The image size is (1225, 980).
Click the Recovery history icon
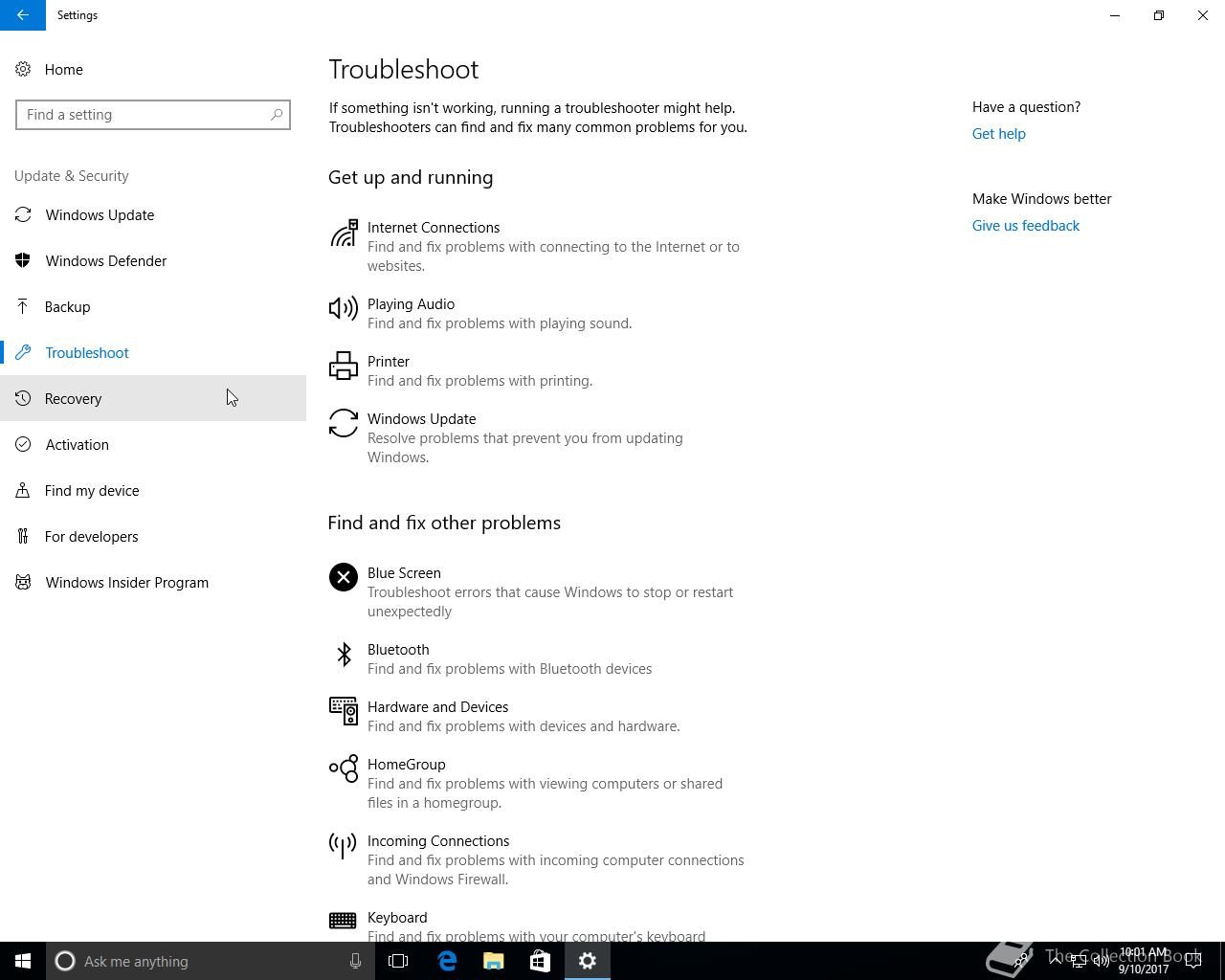(23, 399)
